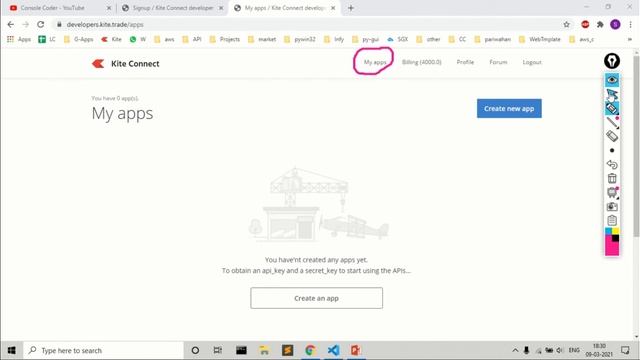The image size is (640, 360).
Task: Bookmark this page with the star
Action: [567, 24]
